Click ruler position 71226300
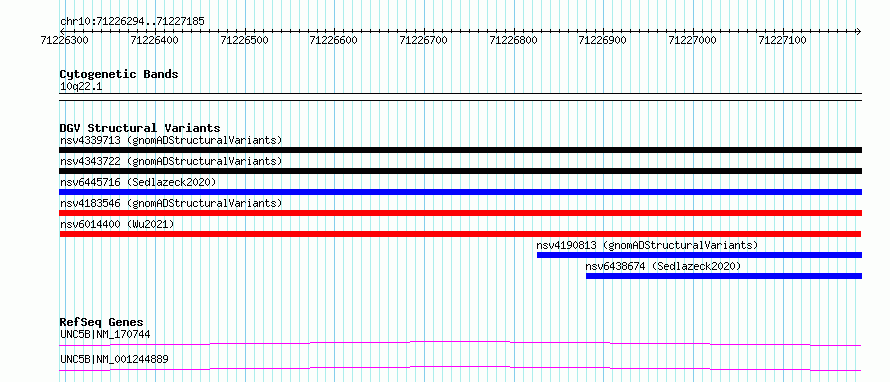Screen dimensions: 890x382 65,40
